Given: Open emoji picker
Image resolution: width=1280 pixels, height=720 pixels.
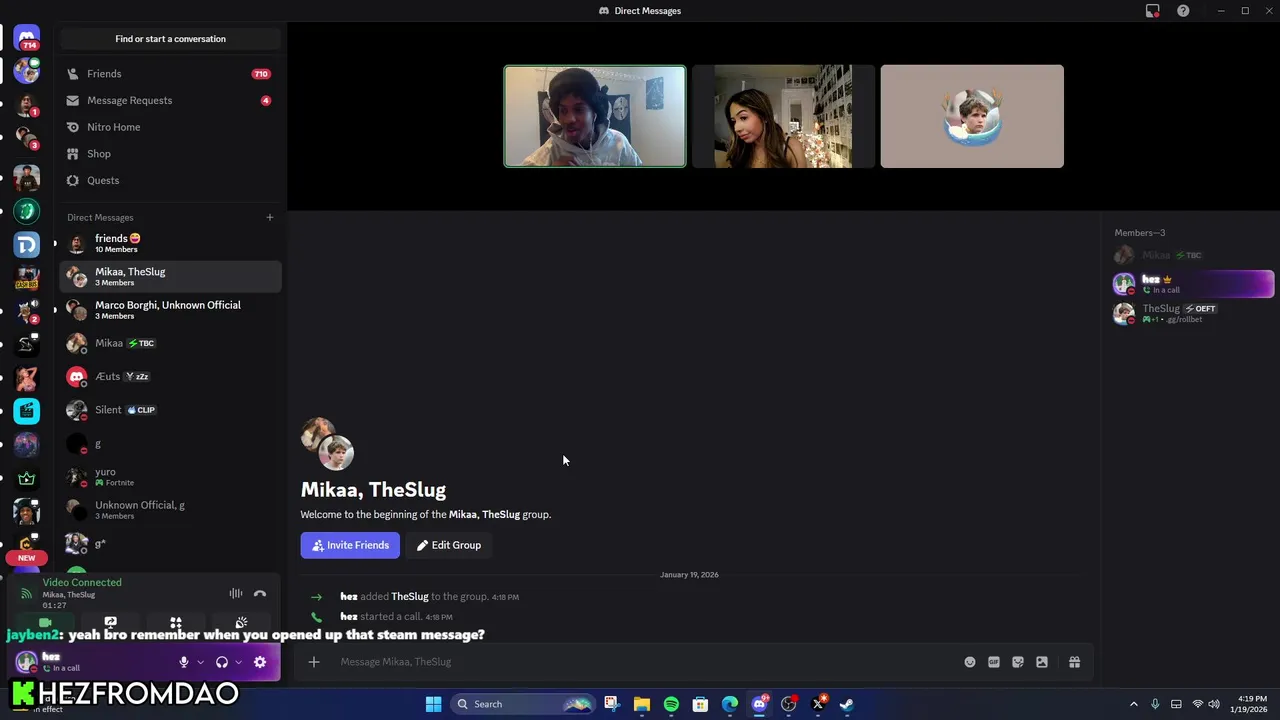Looking at the screenshot, I should [x=970, y=662].
